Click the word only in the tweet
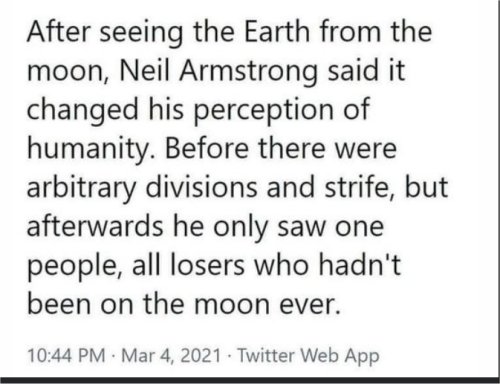The width and height of the screenshot is (500, 384). coord(240,228)
